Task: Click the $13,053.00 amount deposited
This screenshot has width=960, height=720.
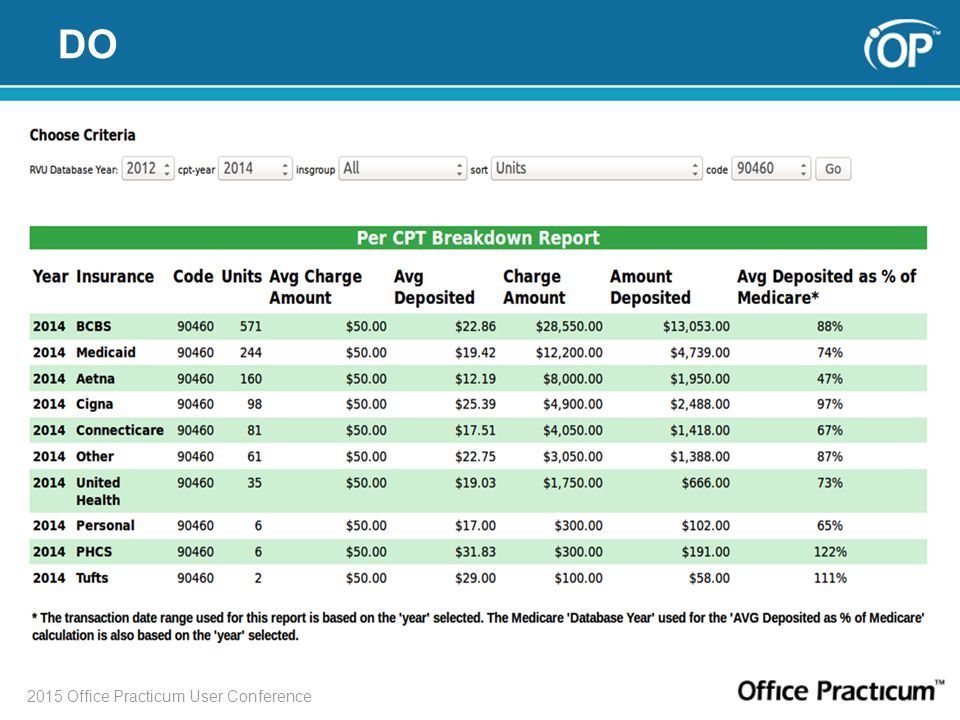Action: click(696, 327)
